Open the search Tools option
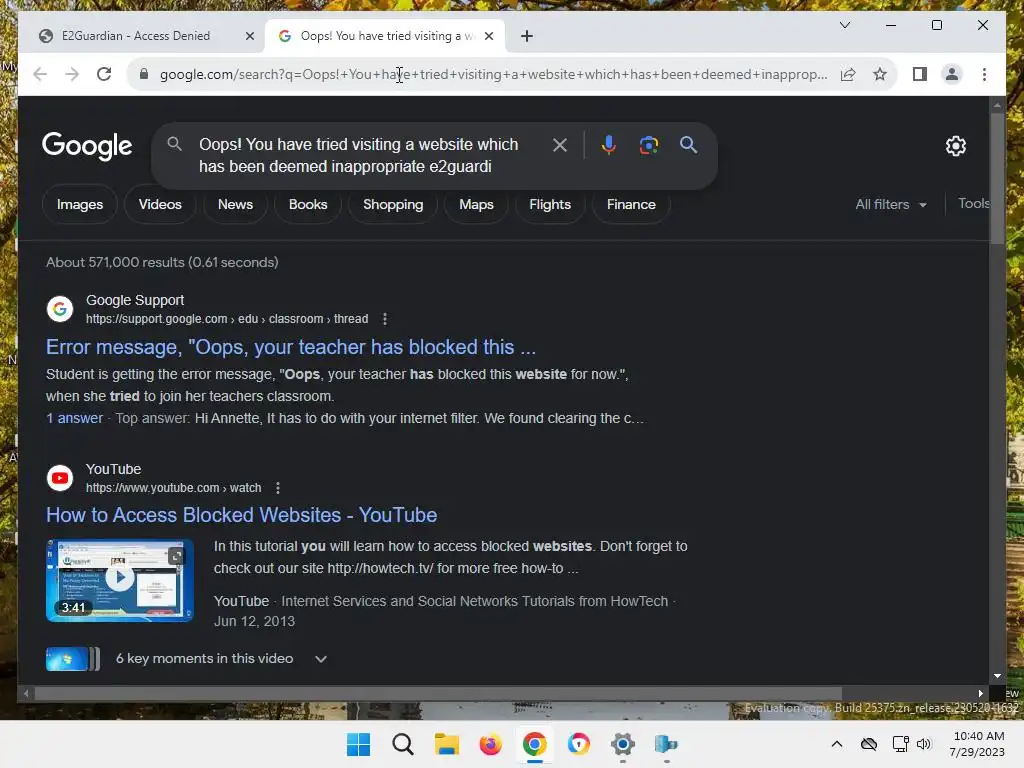1024x768 pixels. (x=974, y=204)
